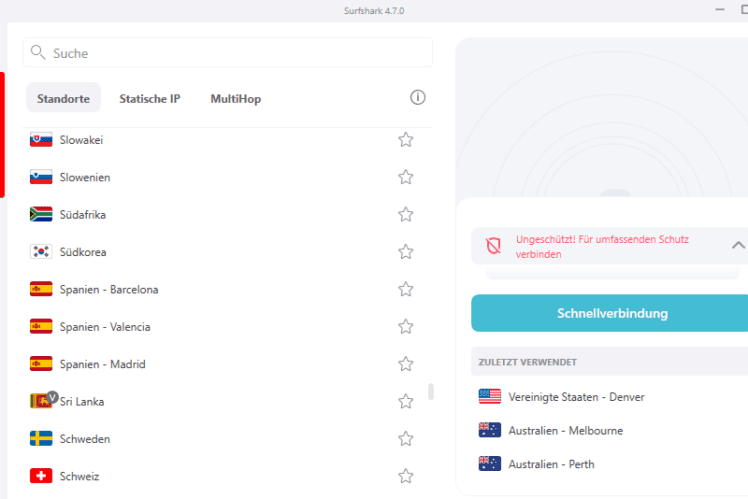Select the Standorte tab
The height and width of the screenshot is (499, 748).
(x=63, y=98)
